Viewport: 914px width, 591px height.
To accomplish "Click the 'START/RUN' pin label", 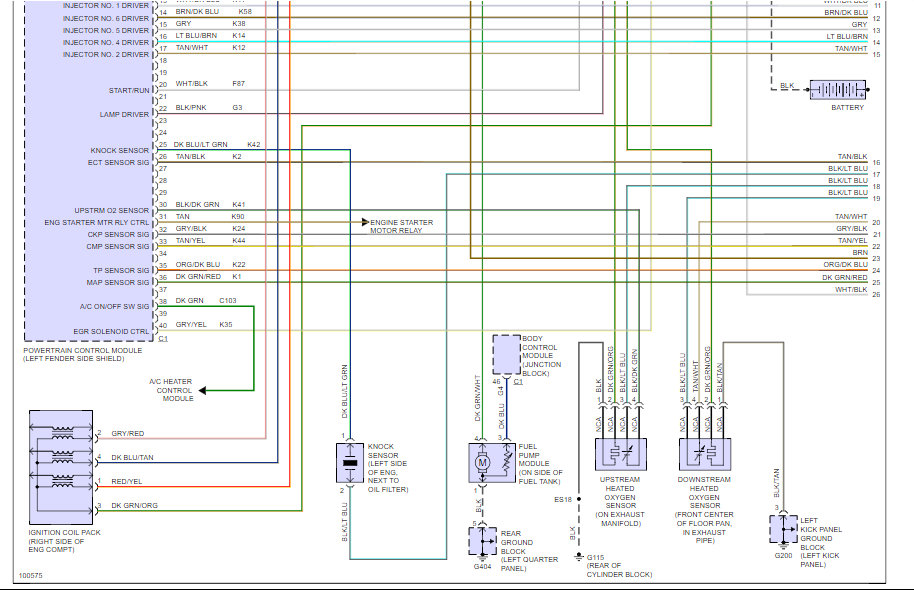I will tap(129, 90).
